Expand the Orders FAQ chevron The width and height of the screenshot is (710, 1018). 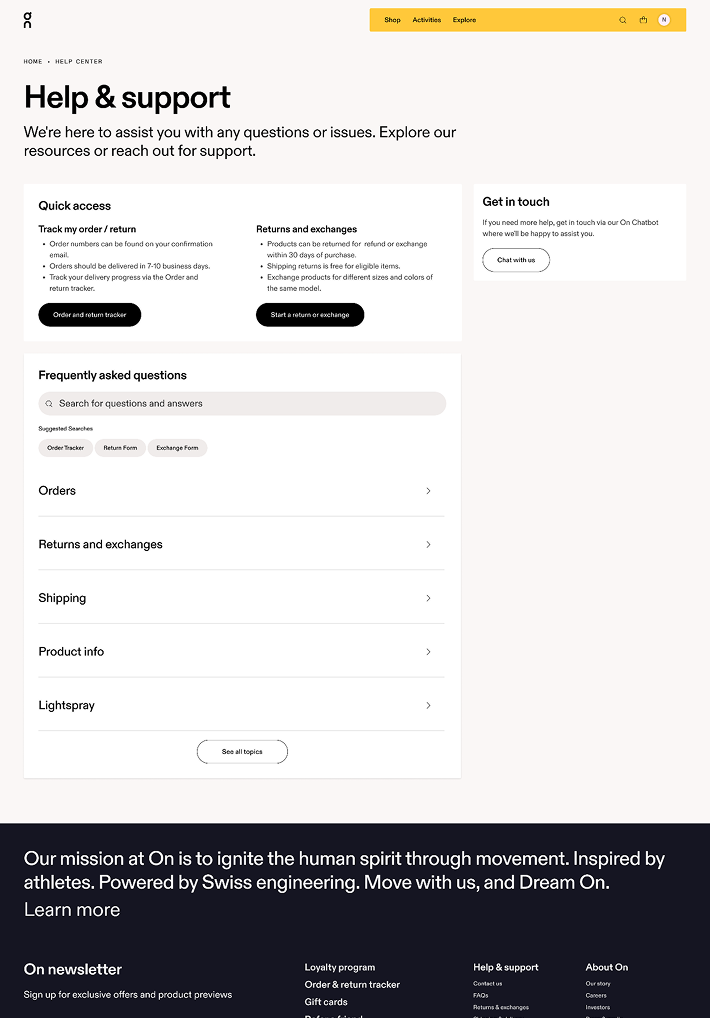428,491
